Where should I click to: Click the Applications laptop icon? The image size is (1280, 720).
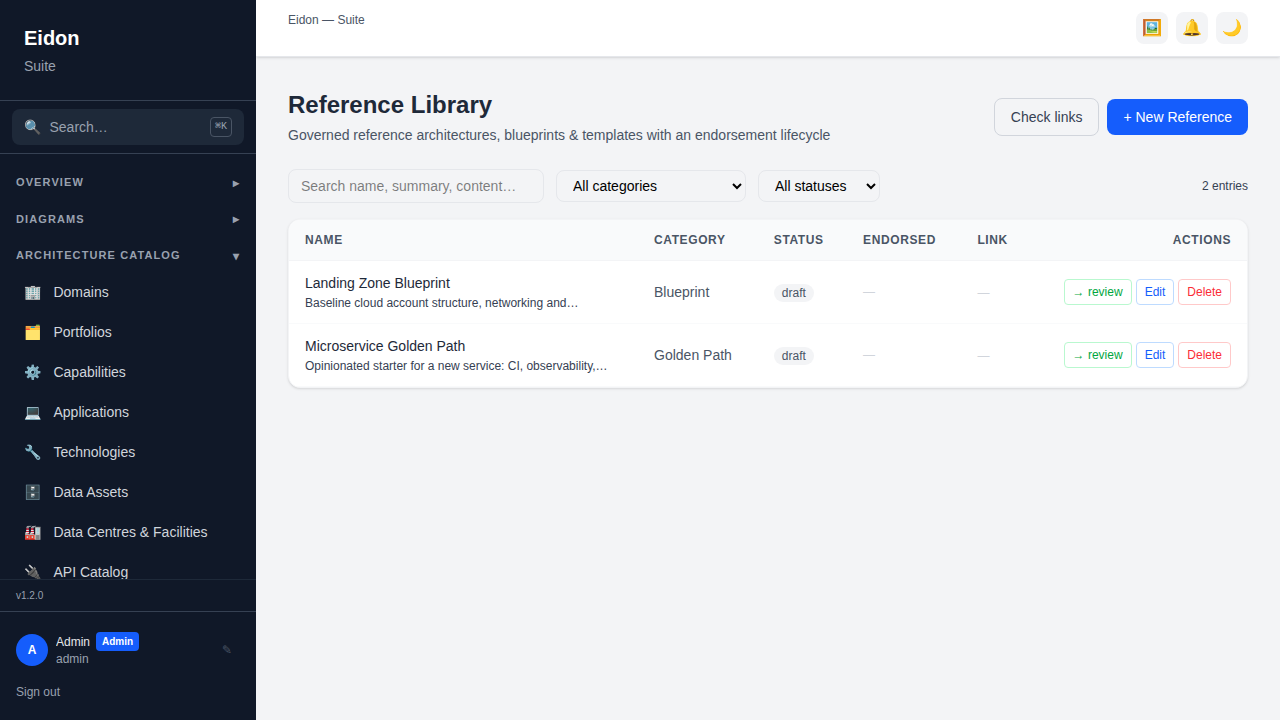[x=33, y=412]
